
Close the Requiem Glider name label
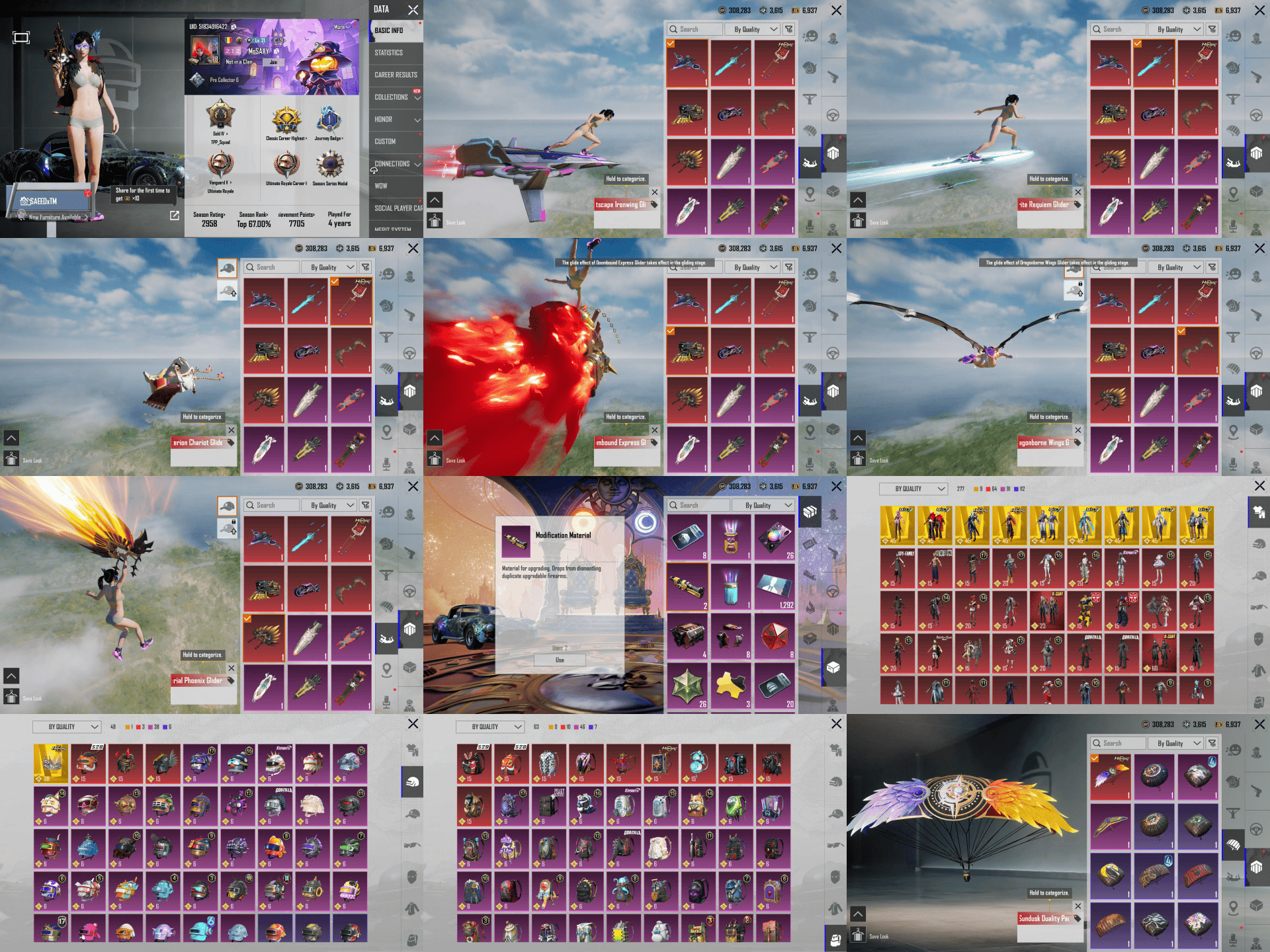1078,192
